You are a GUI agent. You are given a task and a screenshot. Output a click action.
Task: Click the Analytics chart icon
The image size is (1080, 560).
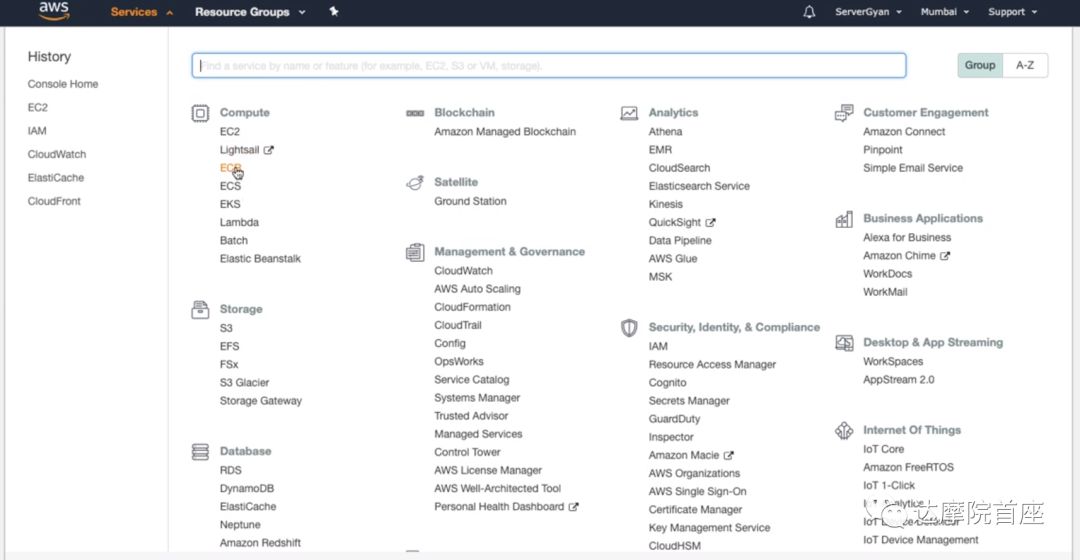[x=629, y=113]
